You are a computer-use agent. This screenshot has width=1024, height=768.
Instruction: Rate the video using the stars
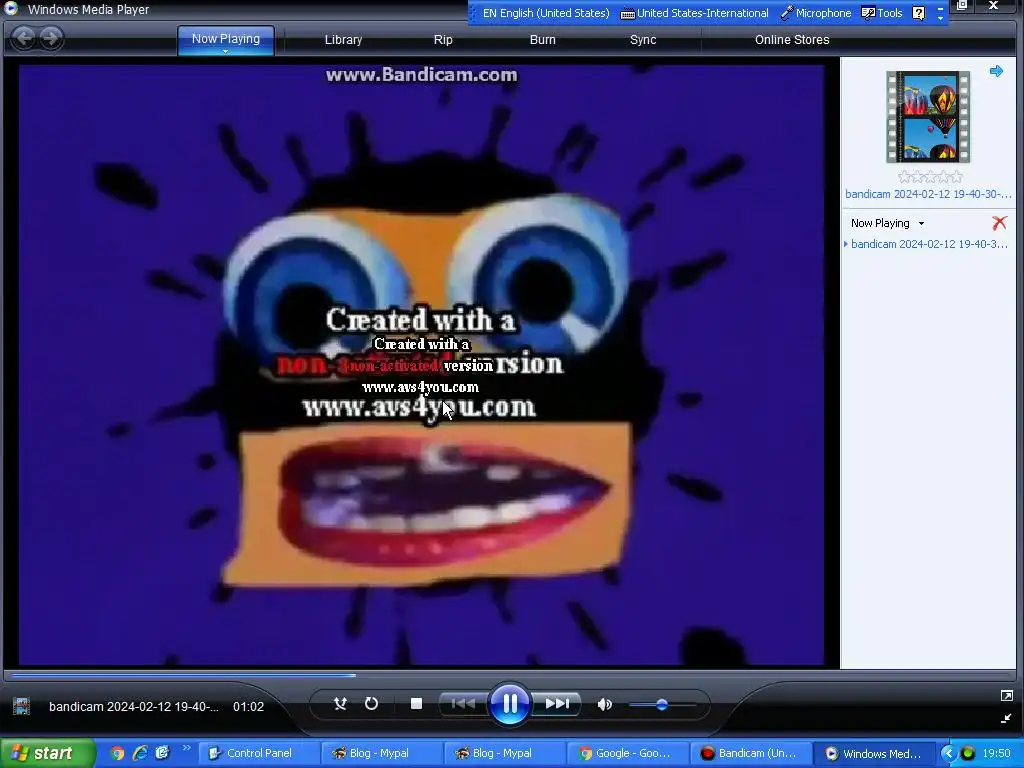click(930, 176)
